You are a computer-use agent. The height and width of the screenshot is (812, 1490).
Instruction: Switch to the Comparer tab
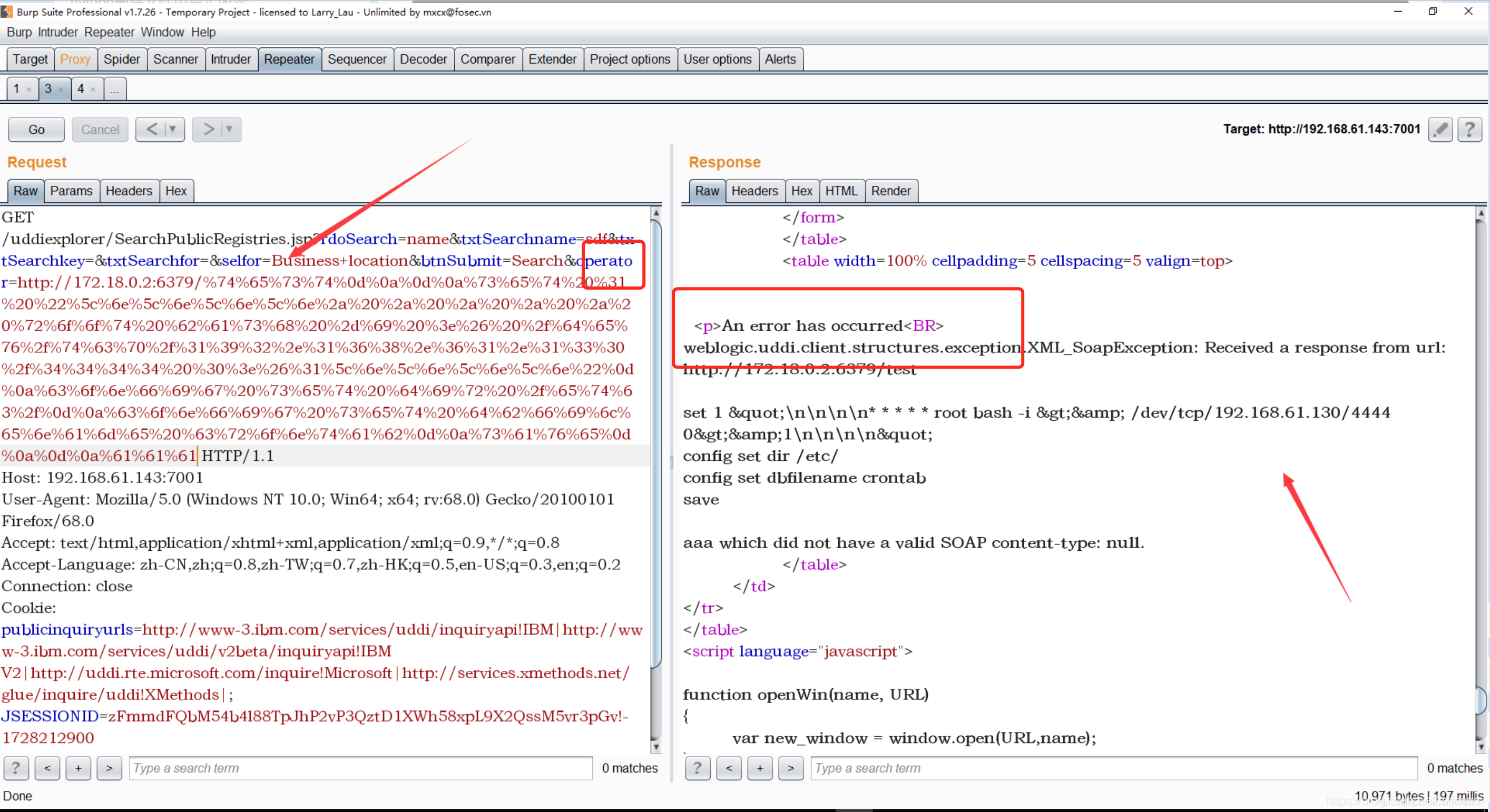point(487,59)
